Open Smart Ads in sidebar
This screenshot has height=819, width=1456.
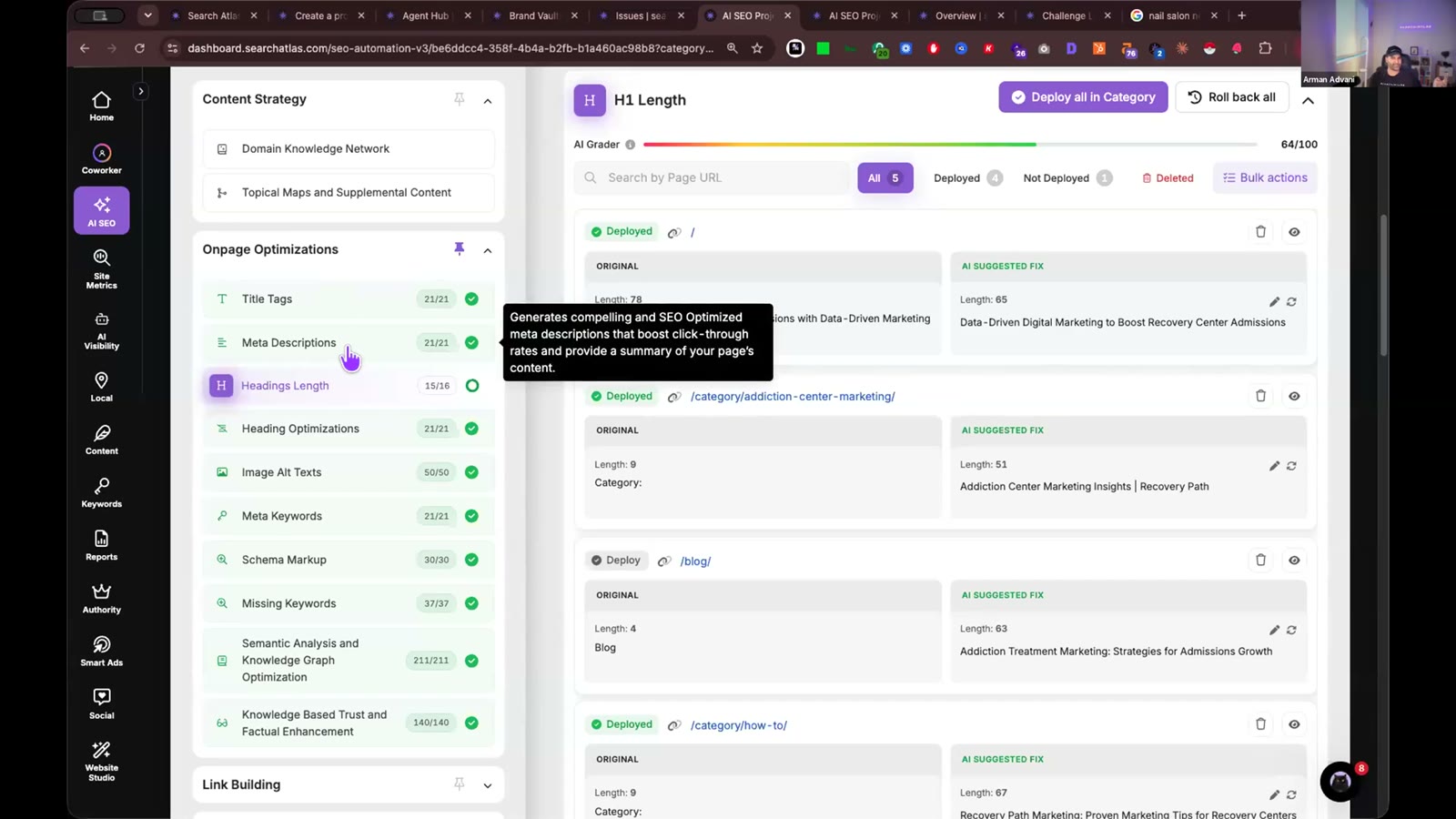pos(101,651)
